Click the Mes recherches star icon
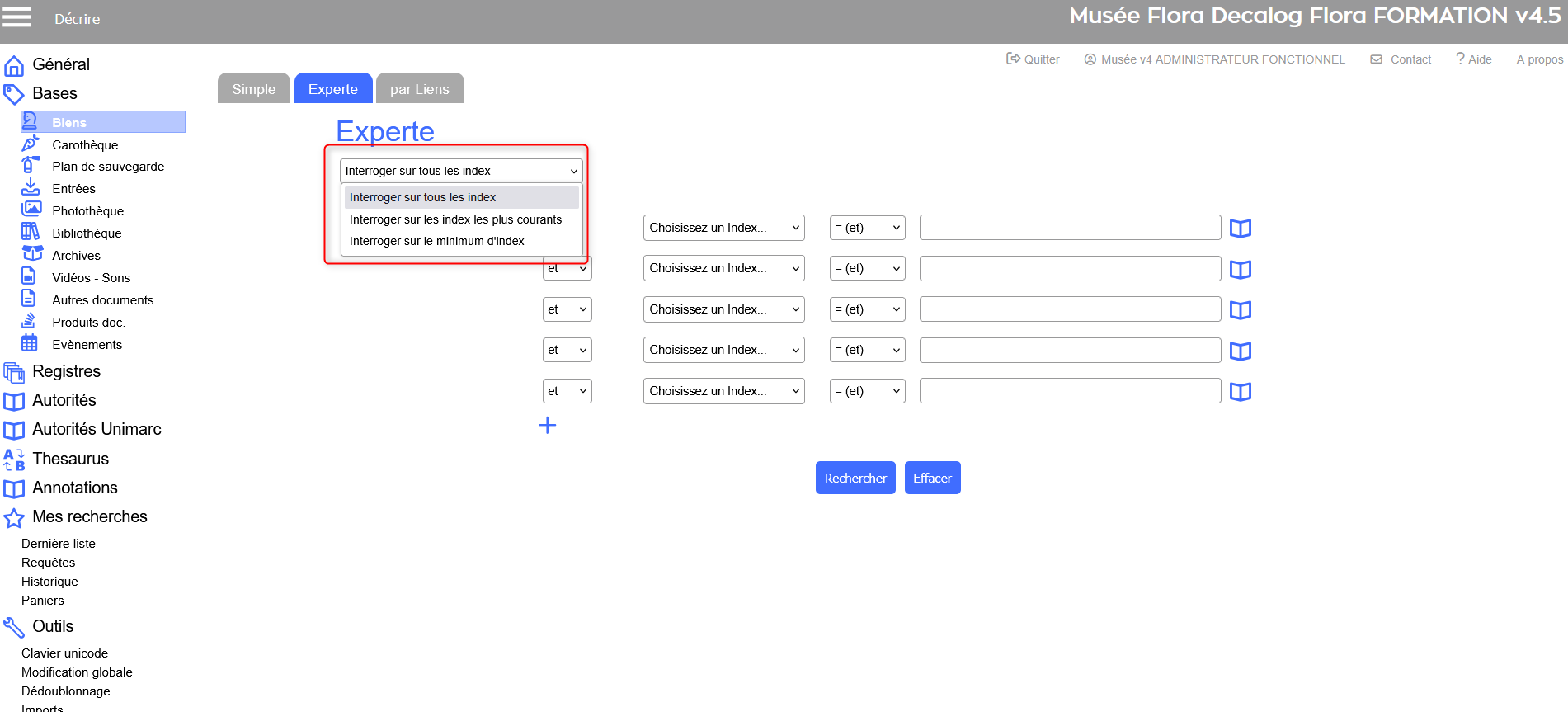 click(14, 518)
